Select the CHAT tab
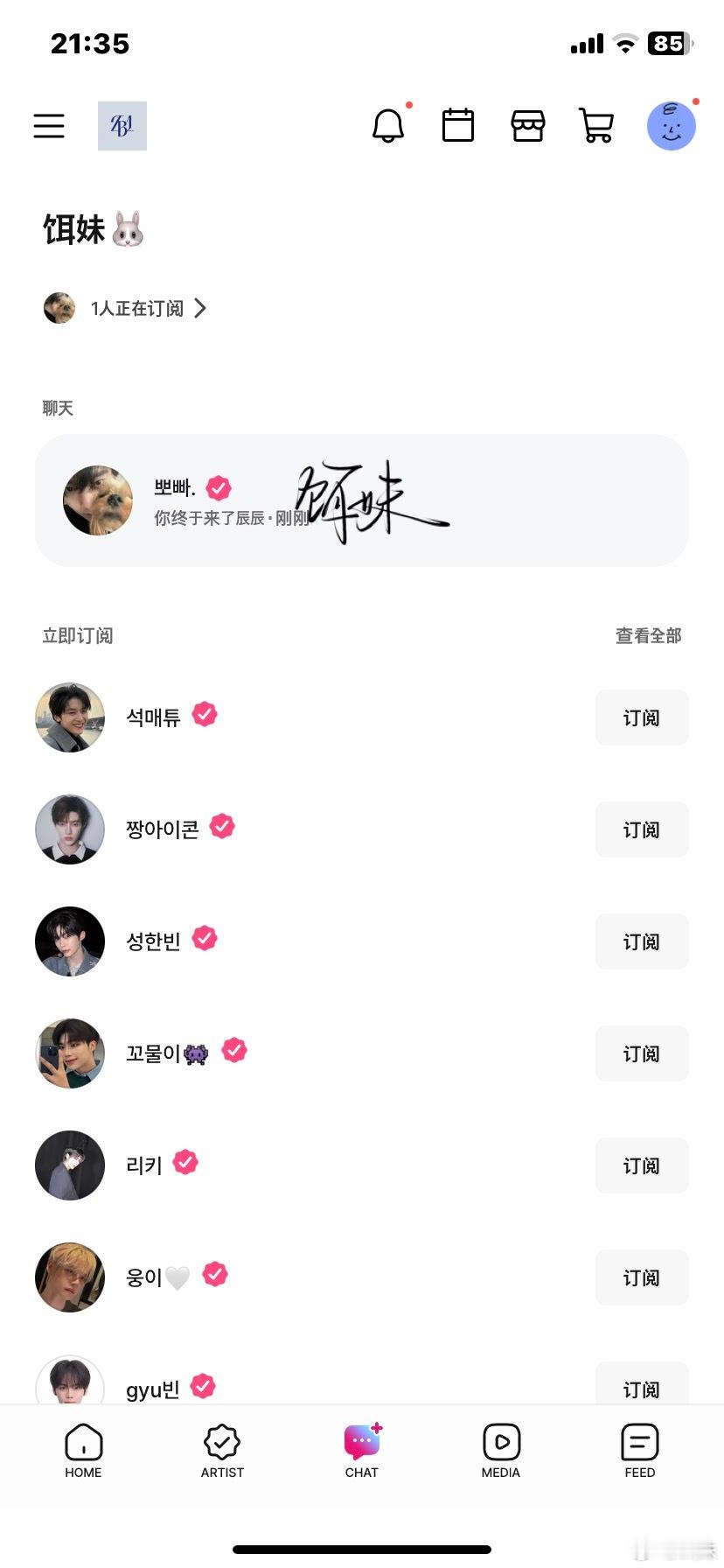Viewport: 724px width, 1568px height. tap(362, 1451)
